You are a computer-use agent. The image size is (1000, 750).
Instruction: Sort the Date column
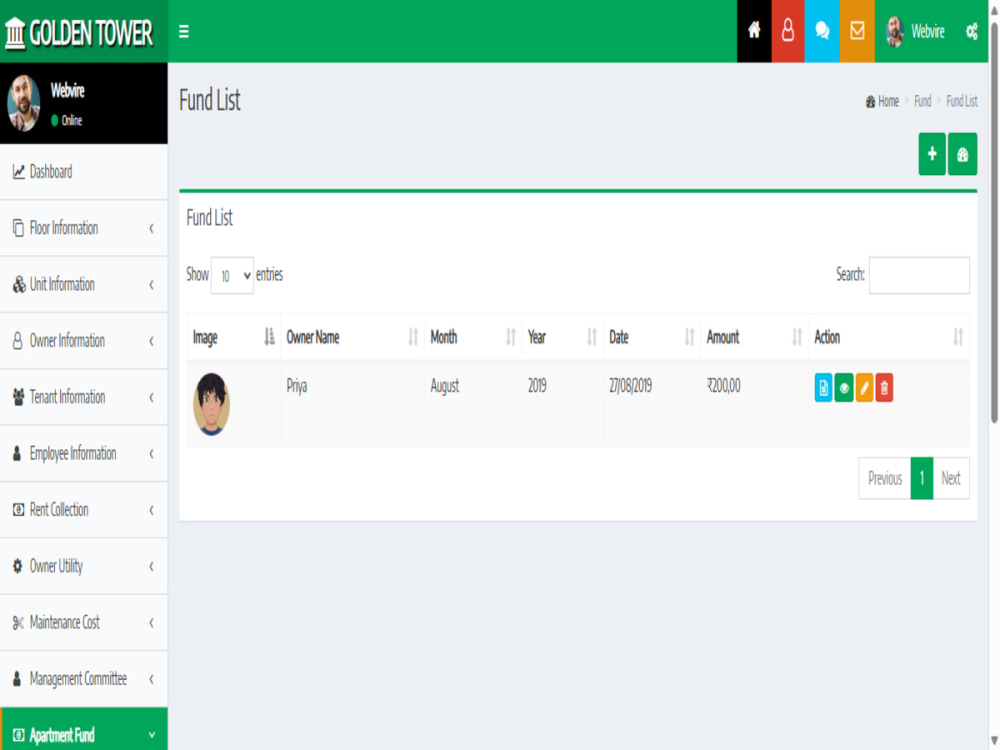[652, 337]
